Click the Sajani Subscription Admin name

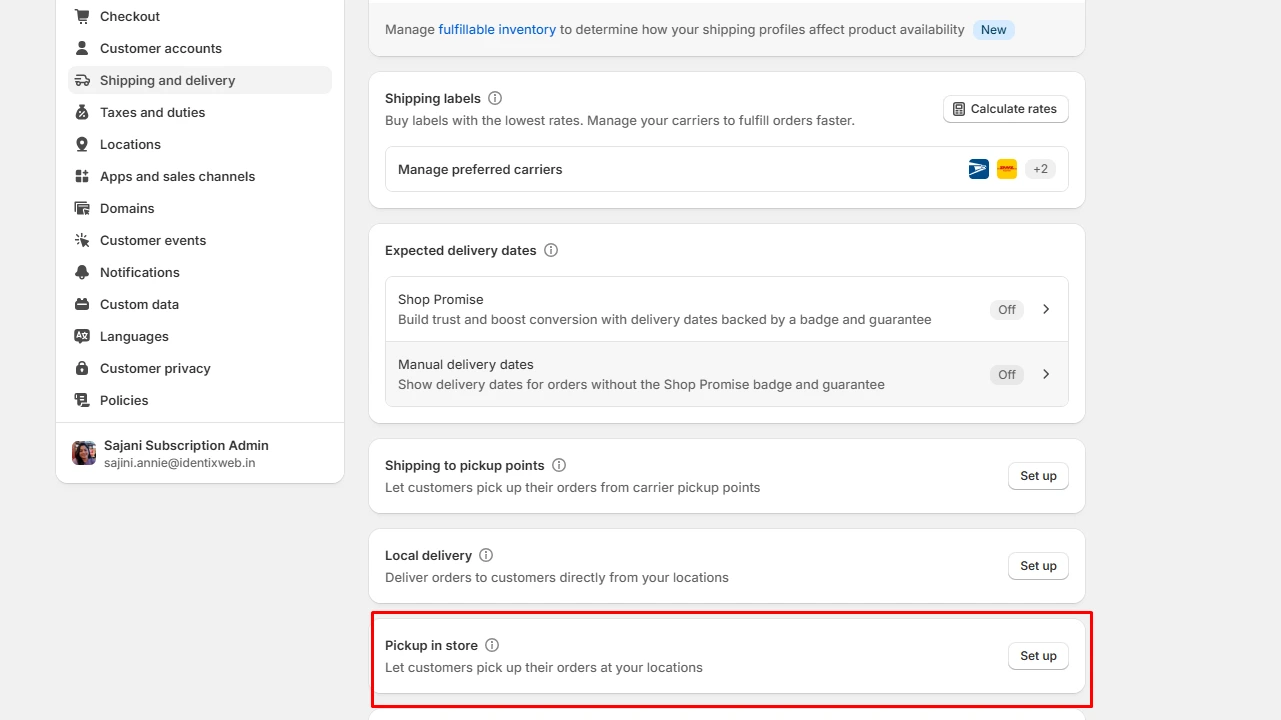[186, 445]
